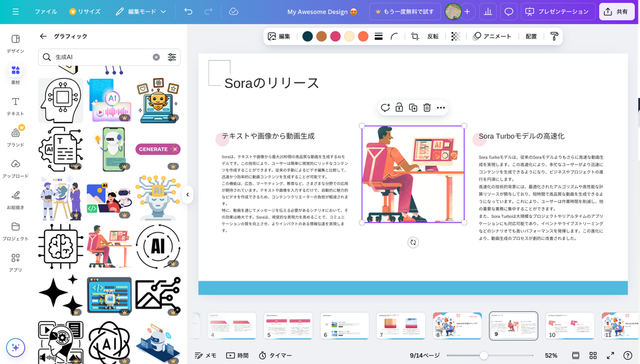Viewport: 640px width, 364px height.
Task: Open search filter options
Action: point(172,57)
